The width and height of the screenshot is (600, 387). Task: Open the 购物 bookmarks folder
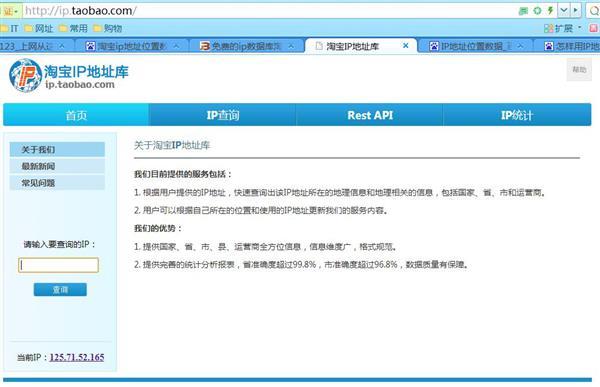coord(108,28)
